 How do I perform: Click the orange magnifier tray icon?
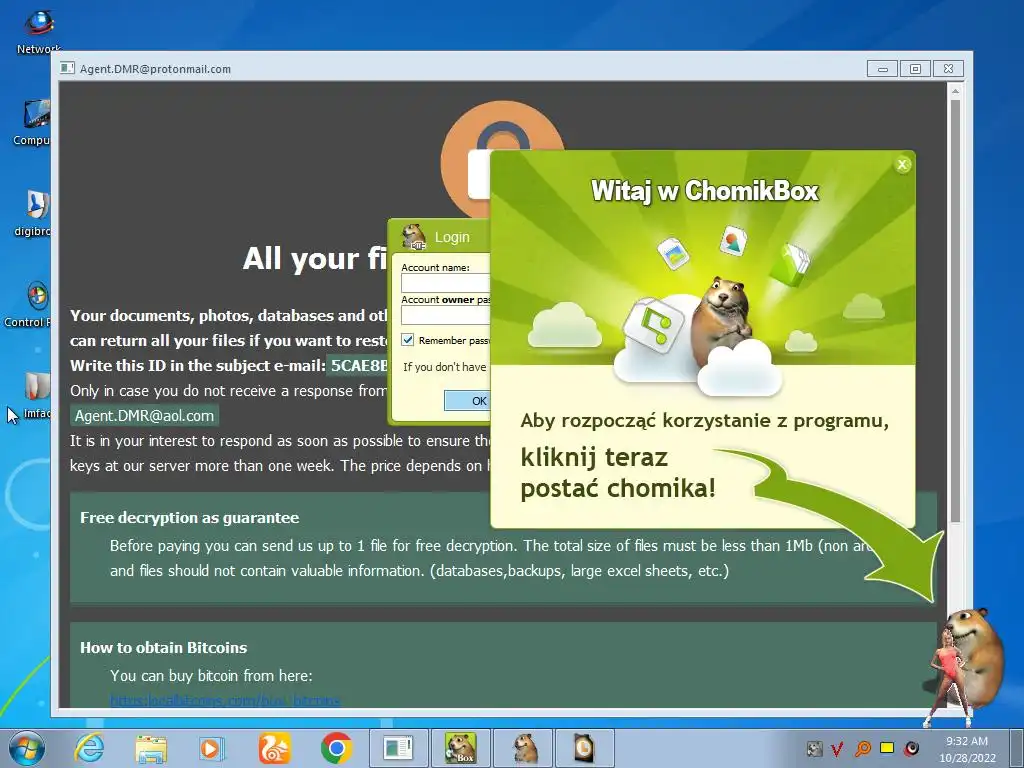[862, 748]
